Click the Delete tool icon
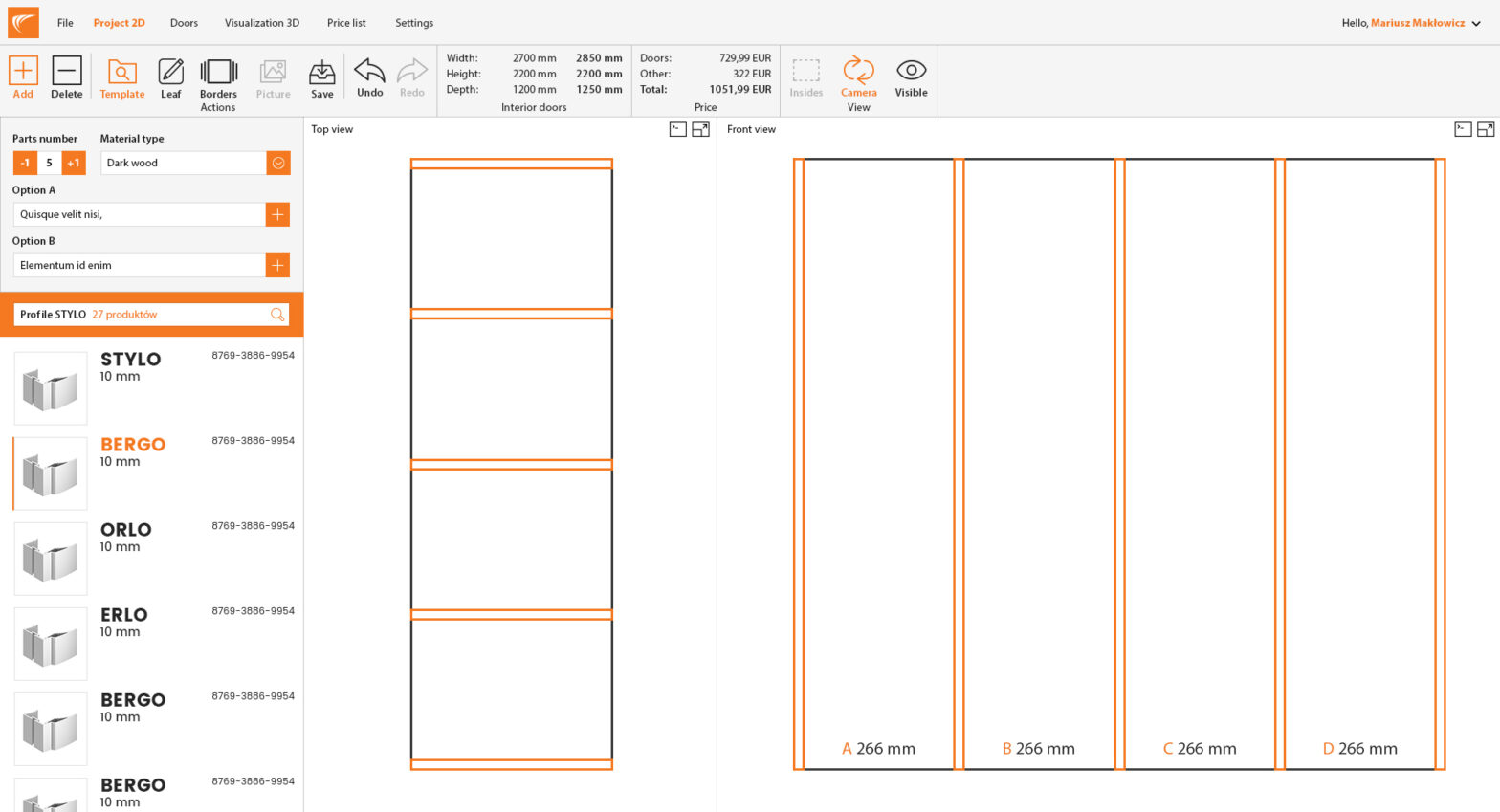 [67, 71]
